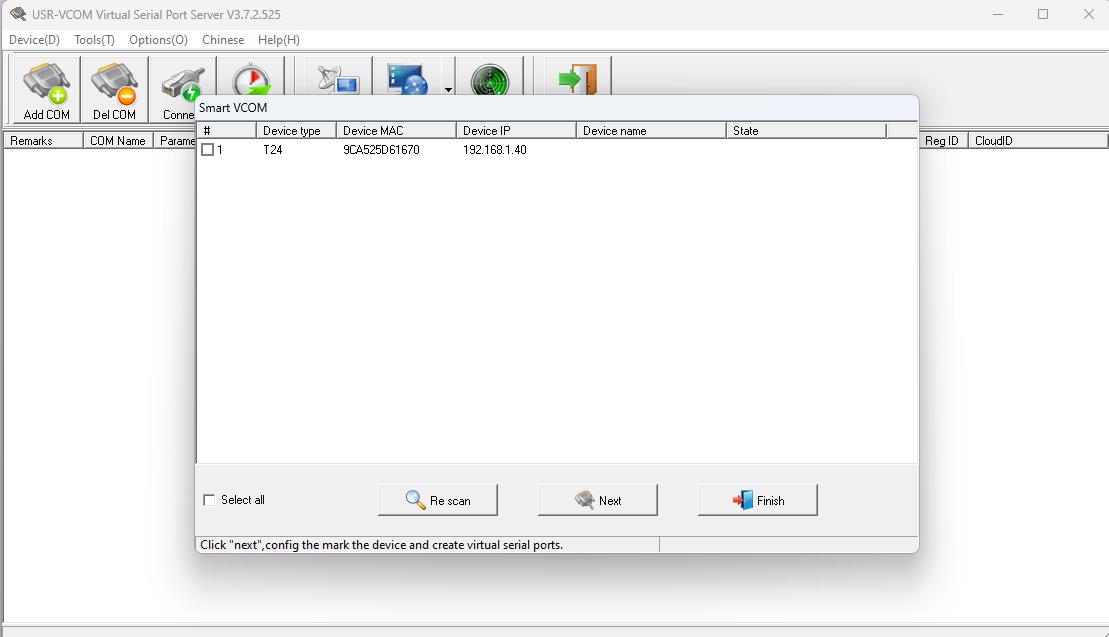Click the Re scan button

point(438,500)
